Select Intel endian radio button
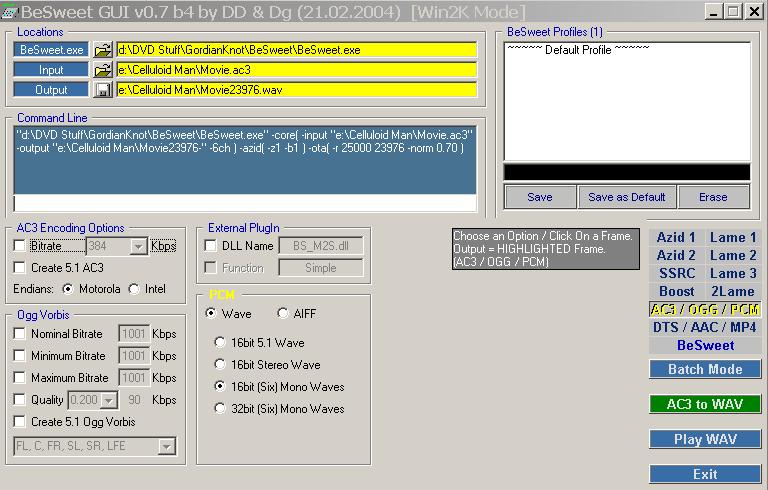The width and height of the screenshot is (768, 490). coord(134,289)
